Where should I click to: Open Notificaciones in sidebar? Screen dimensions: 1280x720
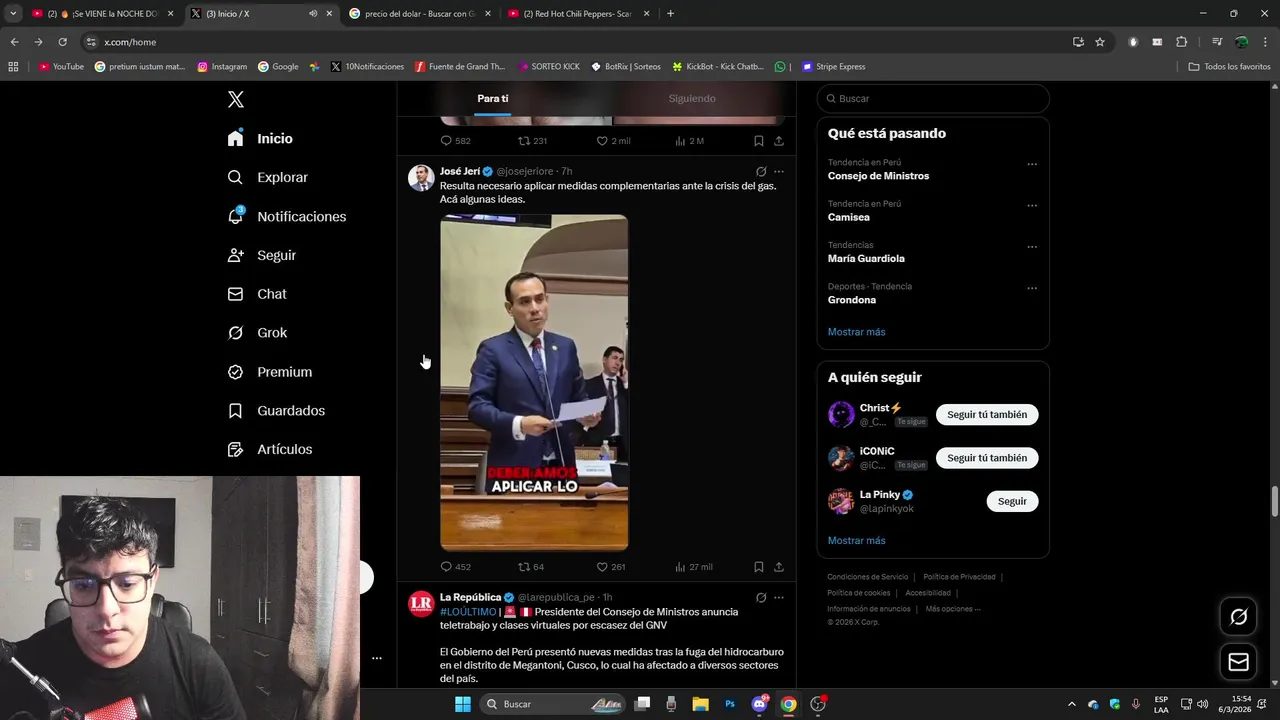coord(286,216)
